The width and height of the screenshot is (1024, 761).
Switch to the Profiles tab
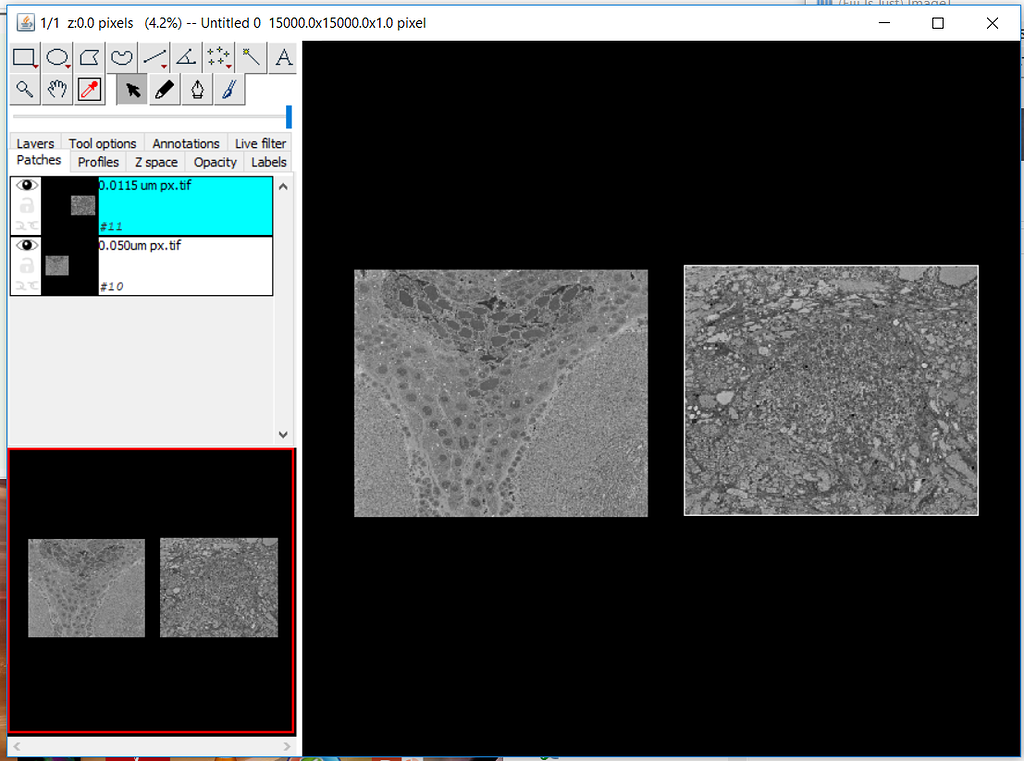coord(97,161)
